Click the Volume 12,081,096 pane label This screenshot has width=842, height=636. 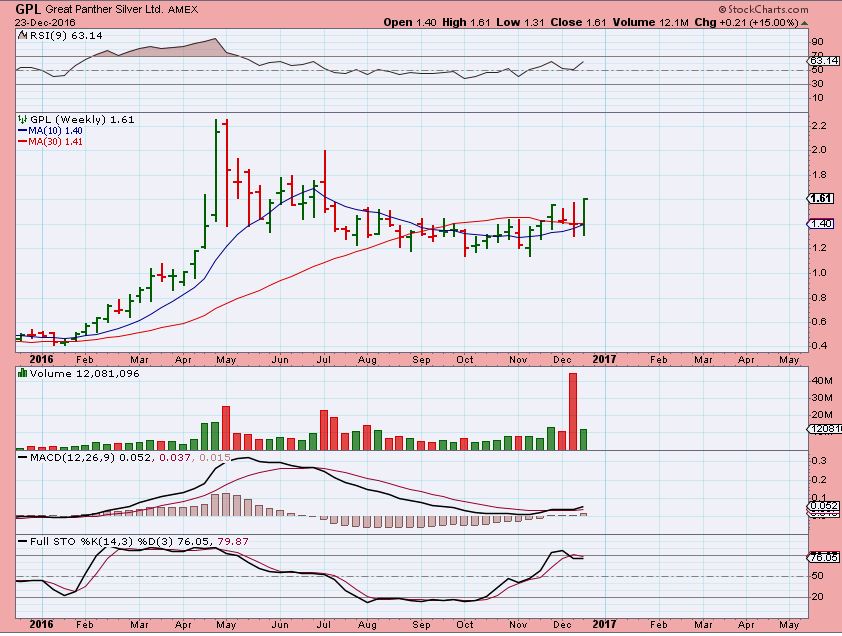click(x=84, y=373)
